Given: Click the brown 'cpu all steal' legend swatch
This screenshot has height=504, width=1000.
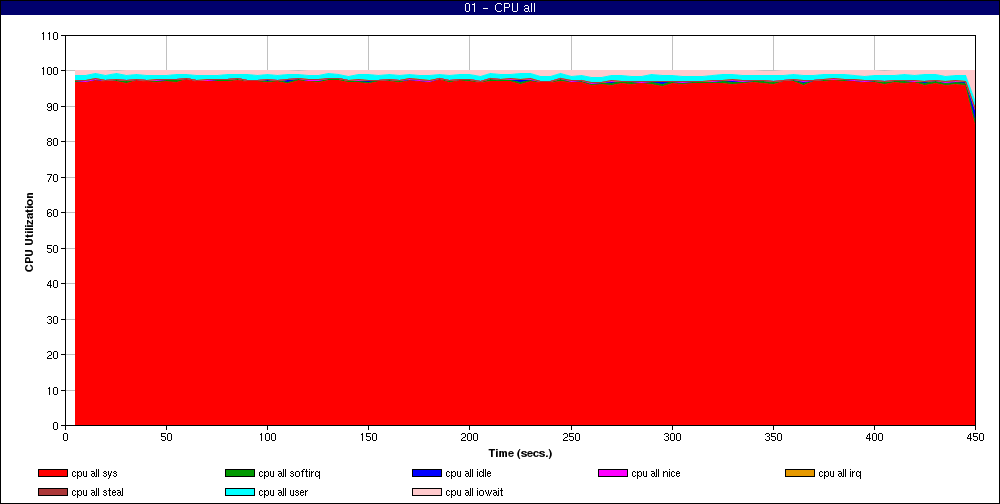Looking at the screenshot, I should coord(53,493).
